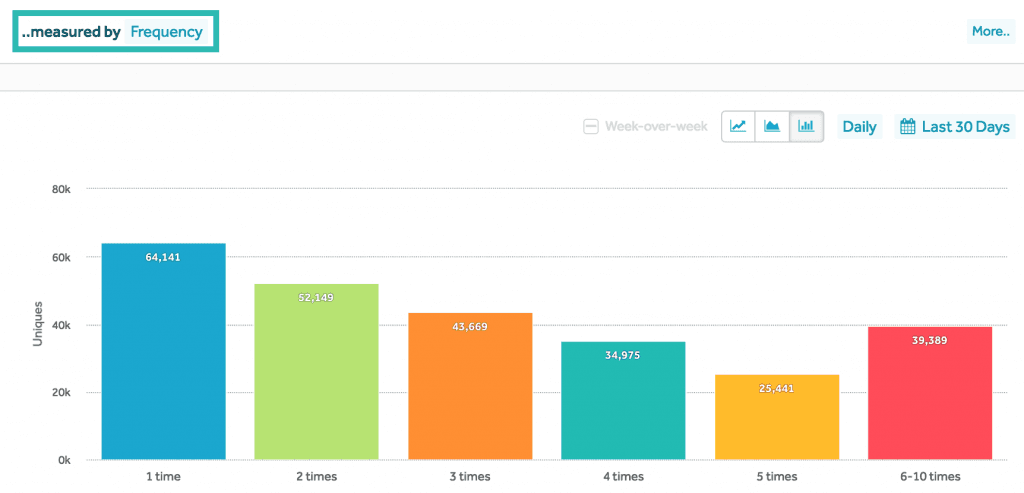Click the 64,141 value label
1024x493 pixels.
pyautogui.click(x=163, y=258)
